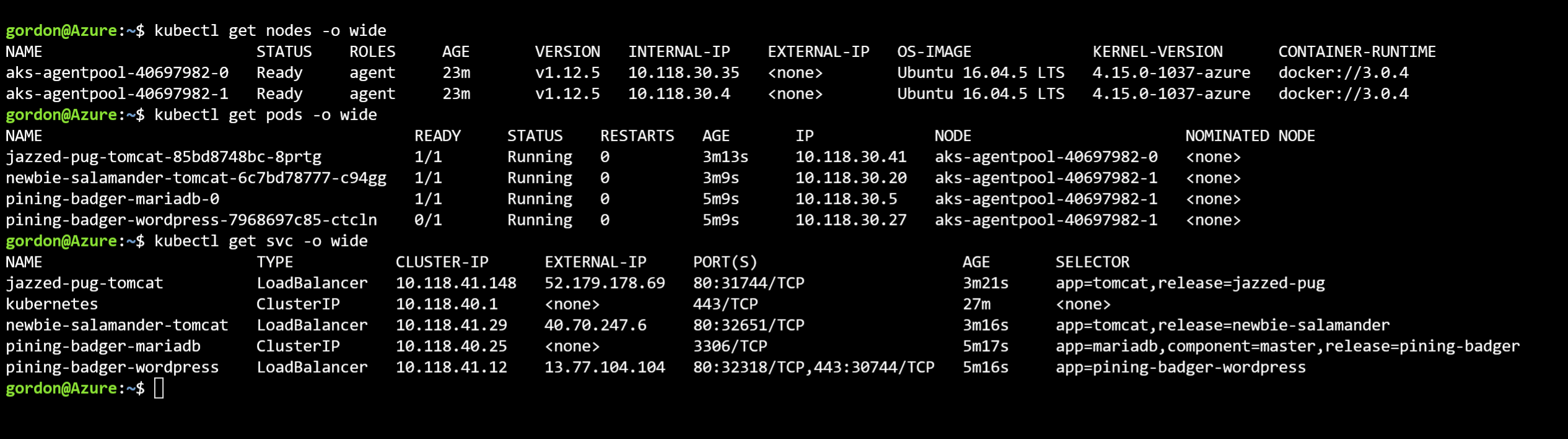Click the SELECTOR column header
The image size is (1568, 439).
pyautogui.click(x=1092, y=262)
